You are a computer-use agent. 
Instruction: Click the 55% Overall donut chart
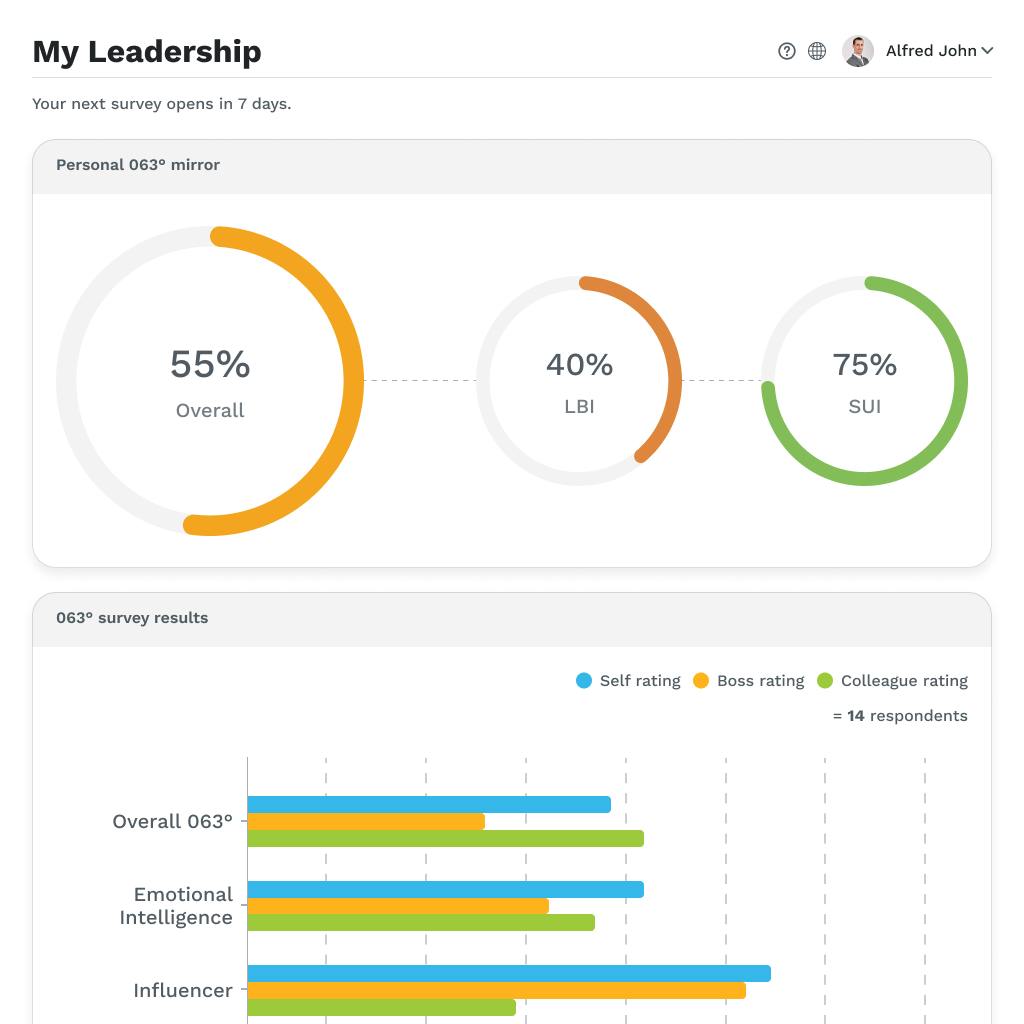click(210, 381)
